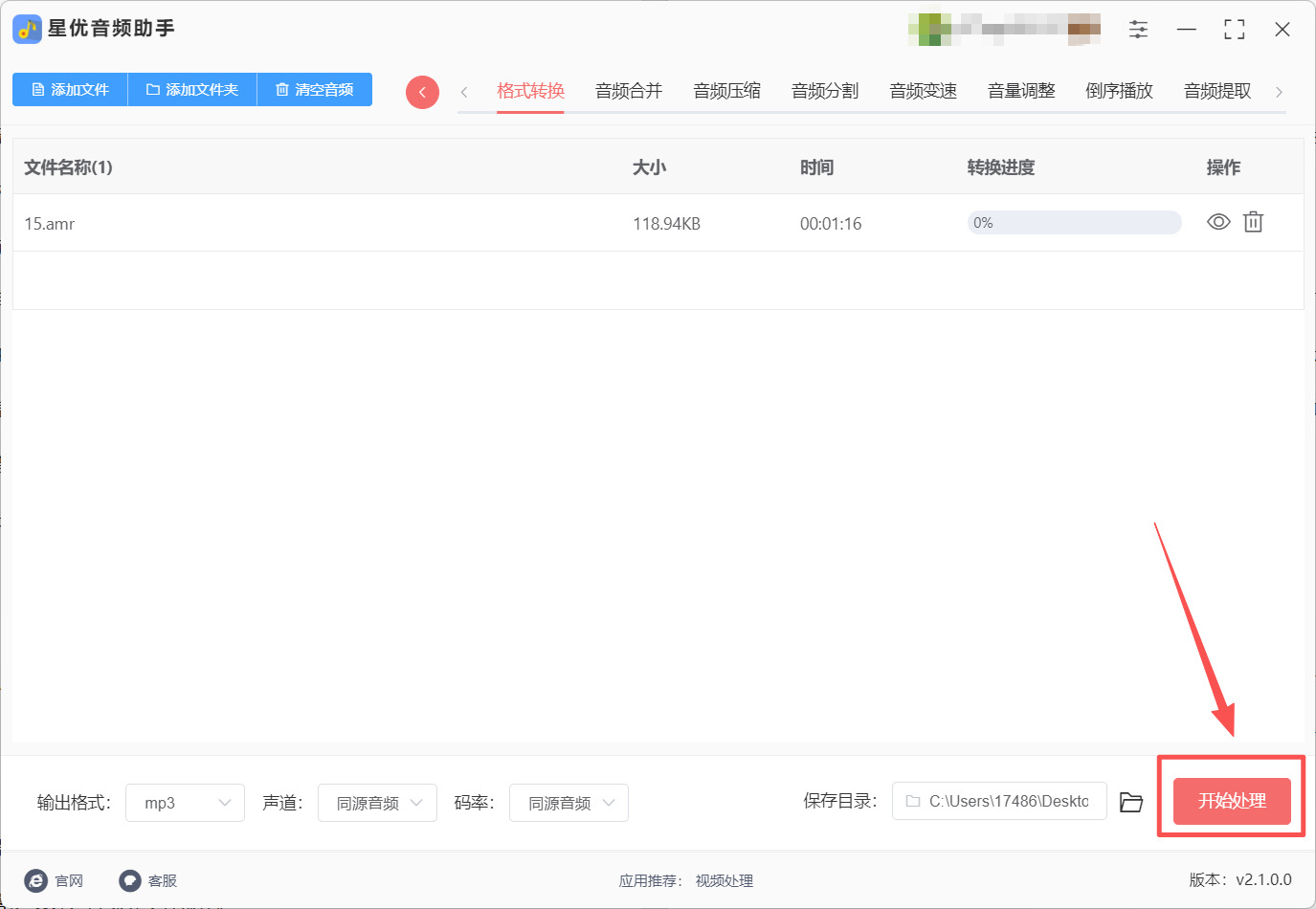Preview the 15.amr audio file
The height and width of the screenshot is (909, 1316).
(1217, 221)
